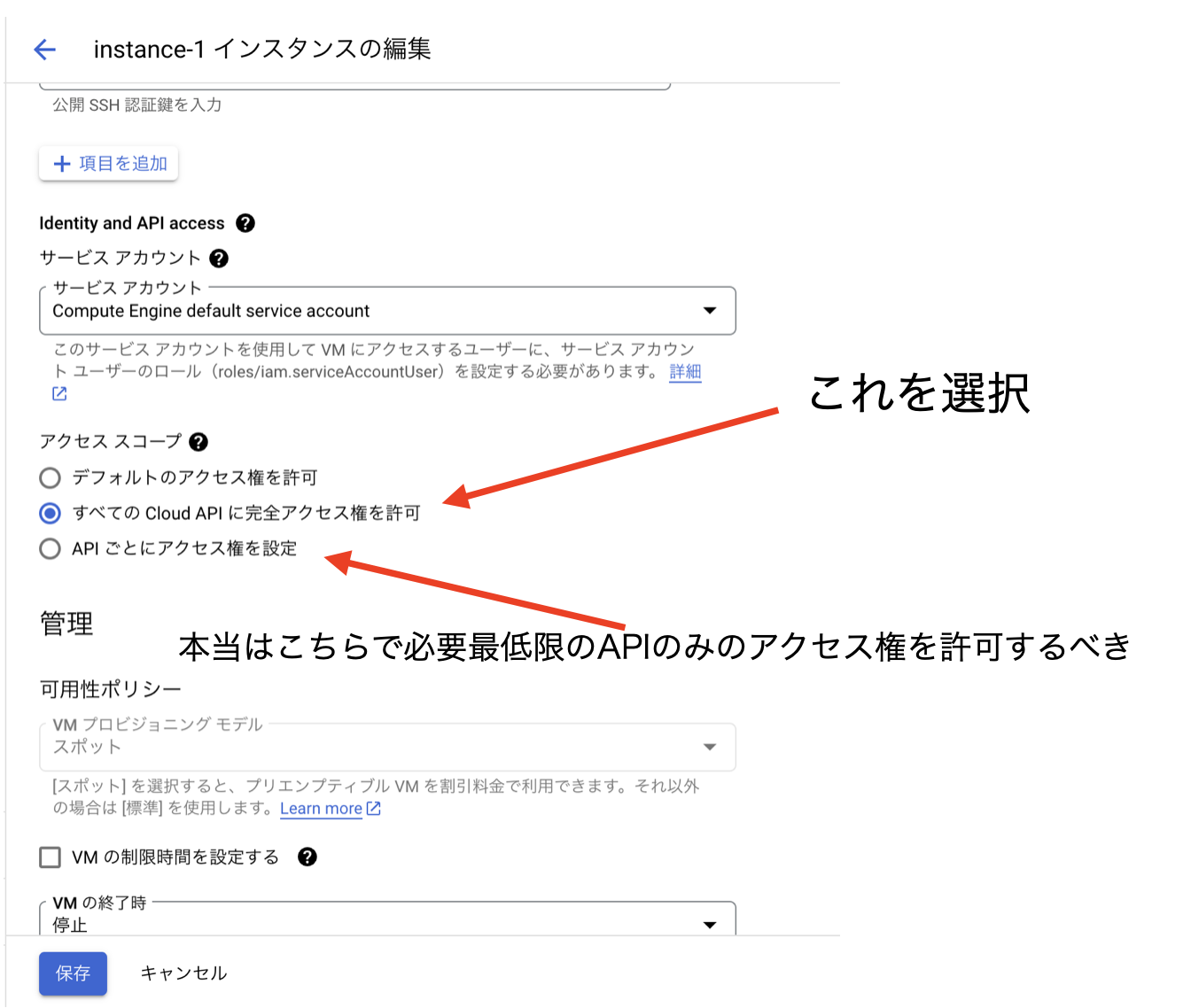This screenshot has height=1008, width=1191.
Task: Select すべての Cloud API に完全アクセス権を許可
Action: 50,513
